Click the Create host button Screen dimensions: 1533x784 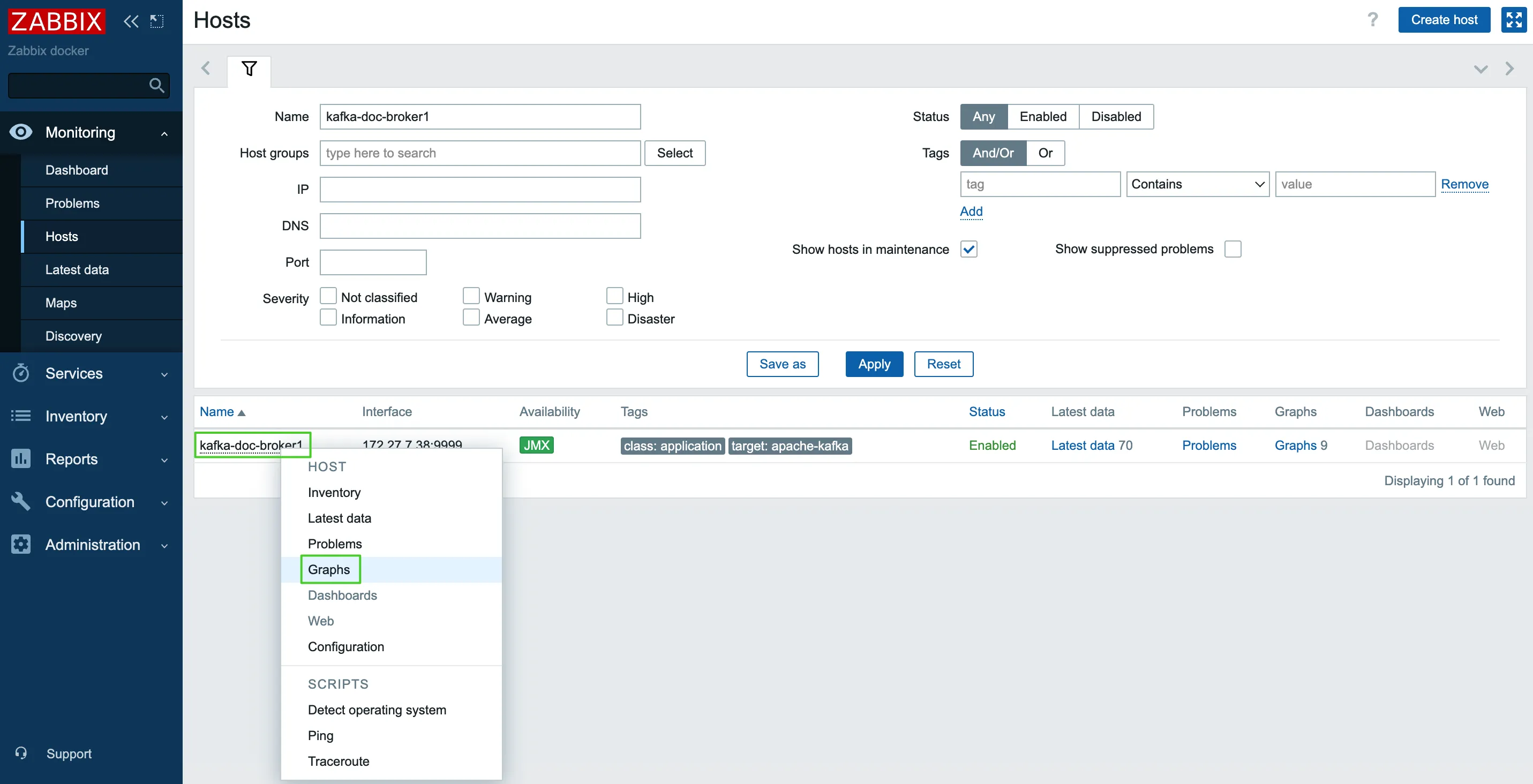coord(1443,20)
